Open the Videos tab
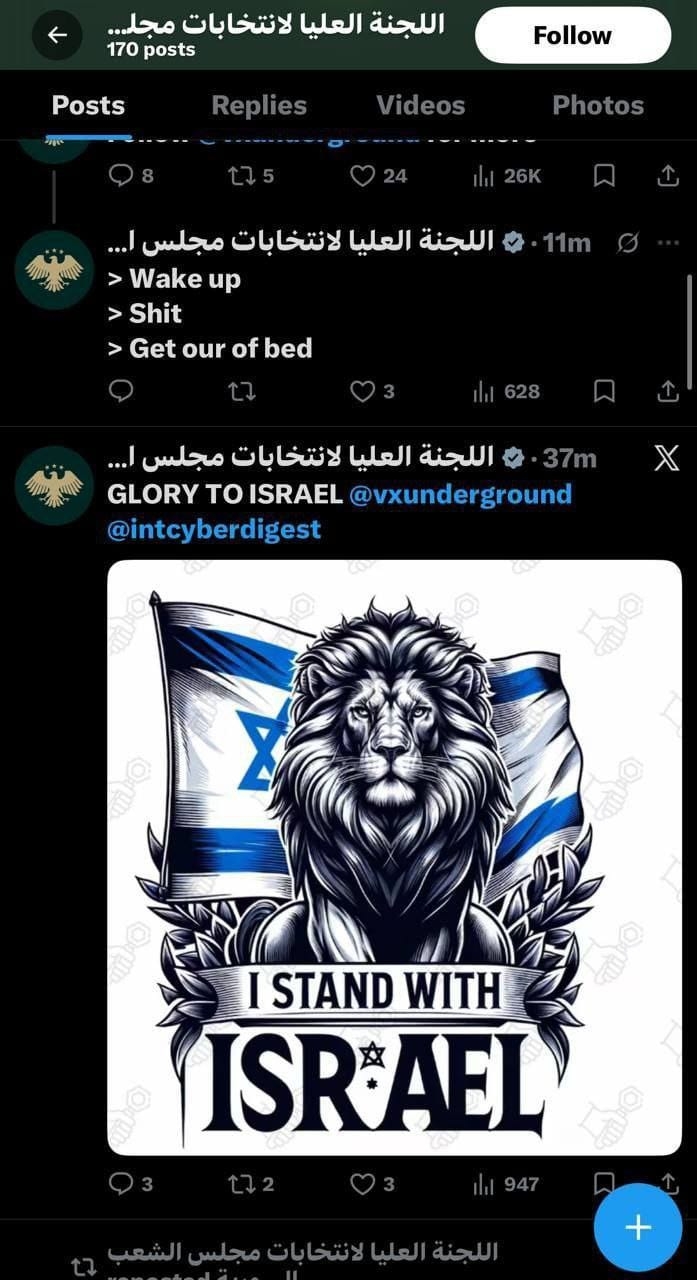This screenshot has height=1280, width=697. (420, 105)
